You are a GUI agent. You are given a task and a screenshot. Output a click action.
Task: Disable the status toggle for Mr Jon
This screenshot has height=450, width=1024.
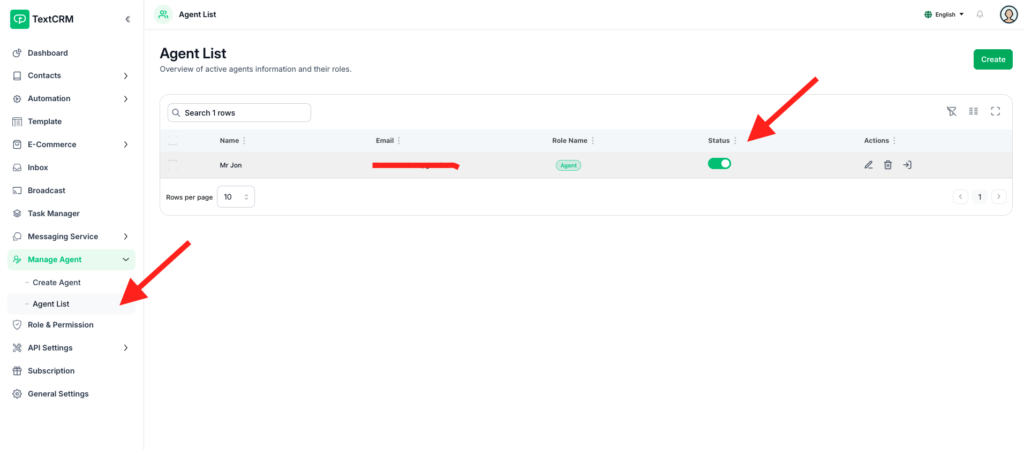click(x=719, y=164)
